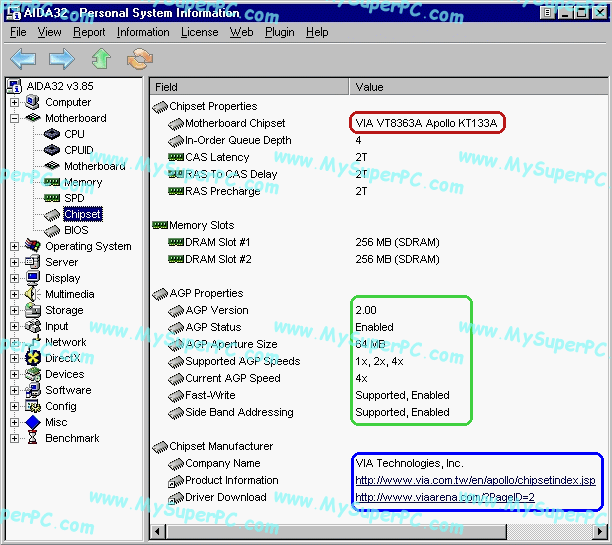
Task: Select the AGP Aperture Size row
Action: [x=379, y=344]
